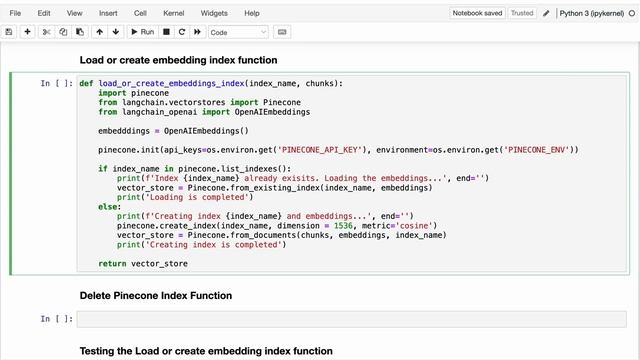Click the 'def load_or_create_embeddings_index' line

click(x=211, y=83)
